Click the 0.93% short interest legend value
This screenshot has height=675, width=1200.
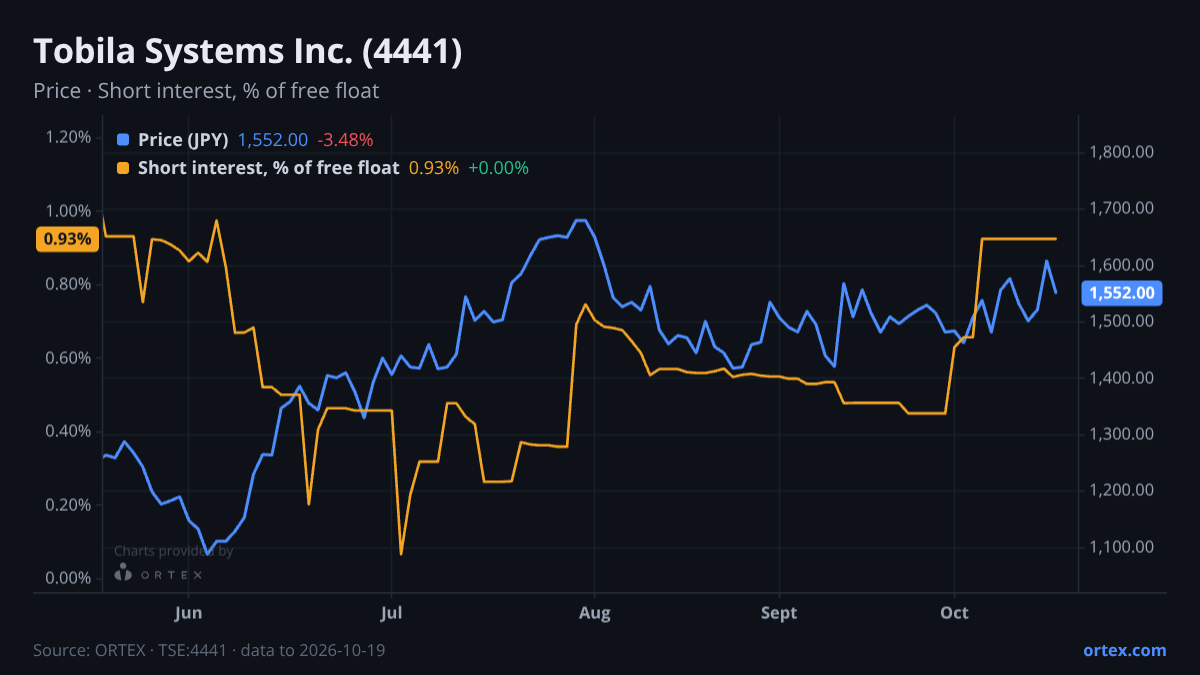click(x=434, y=168)
